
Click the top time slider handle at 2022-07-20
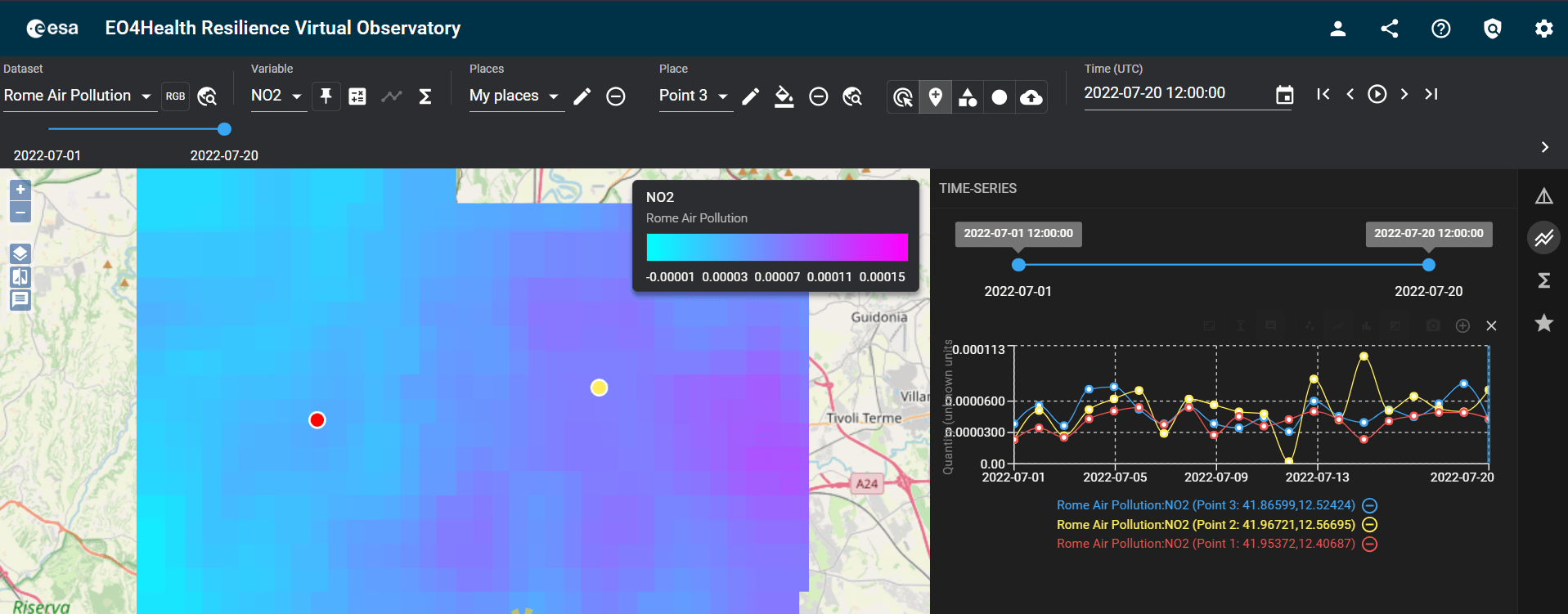(224, 129)
